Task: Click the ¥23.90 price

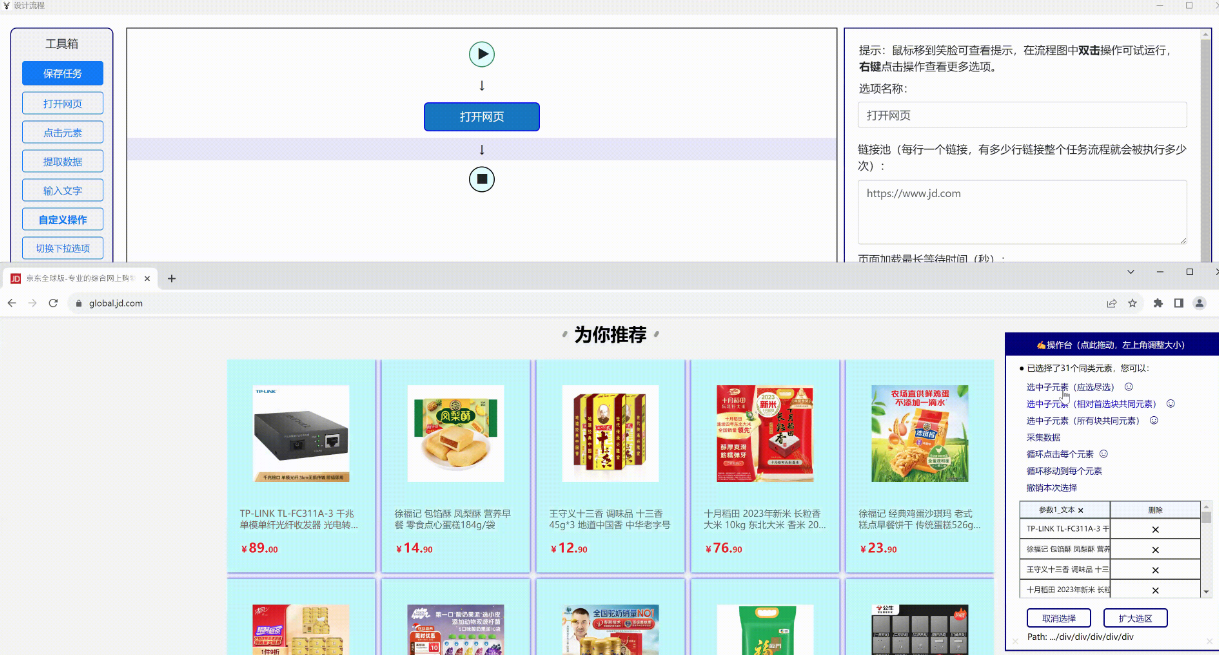Action: click(879, 548)
